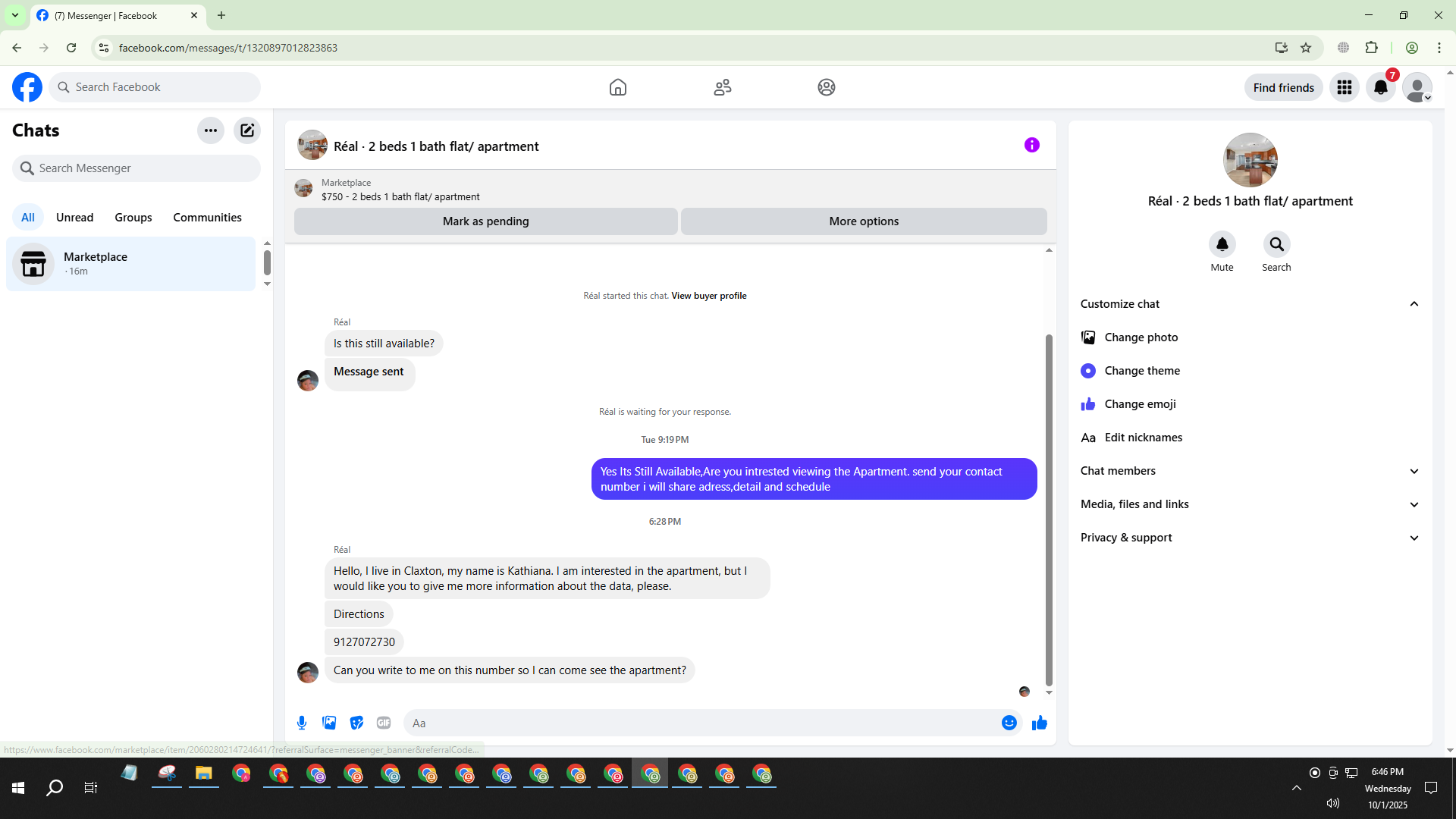1456x819 pixels.
Task: Click the More options button
Action: point(864,221)
